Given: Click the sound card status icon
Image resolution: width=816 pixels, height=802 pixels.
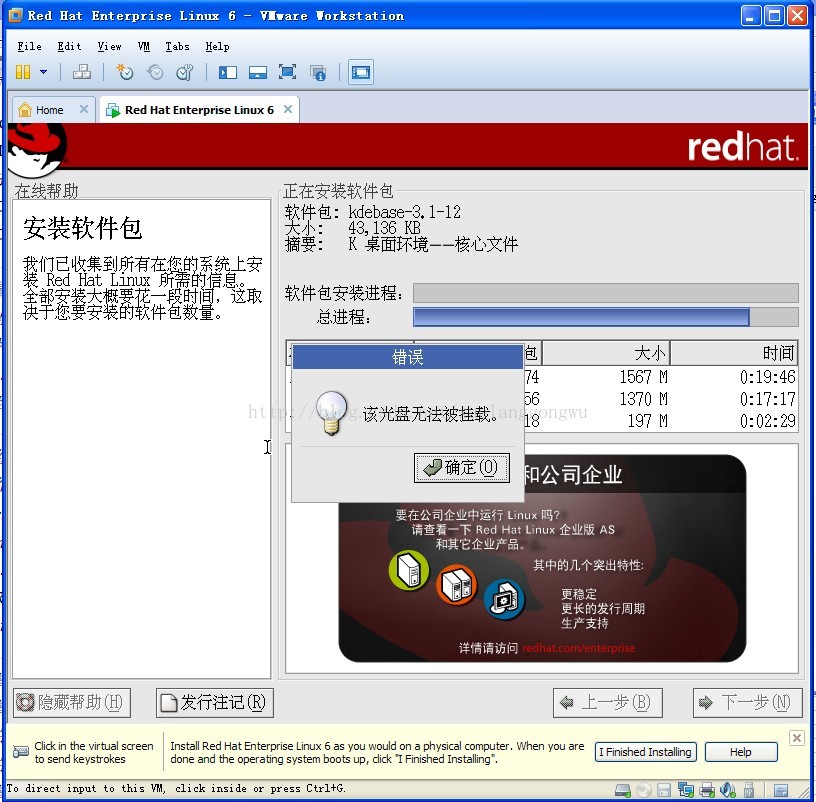Looking at the screenshot, I should 728,791.
